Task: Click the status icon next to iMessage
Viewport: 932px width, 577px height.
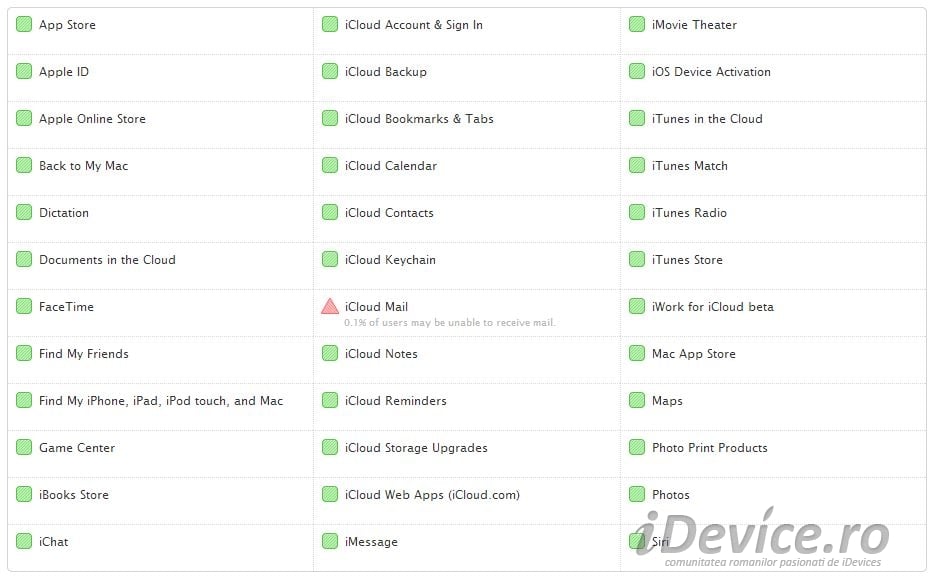Action: pos(330,541)
